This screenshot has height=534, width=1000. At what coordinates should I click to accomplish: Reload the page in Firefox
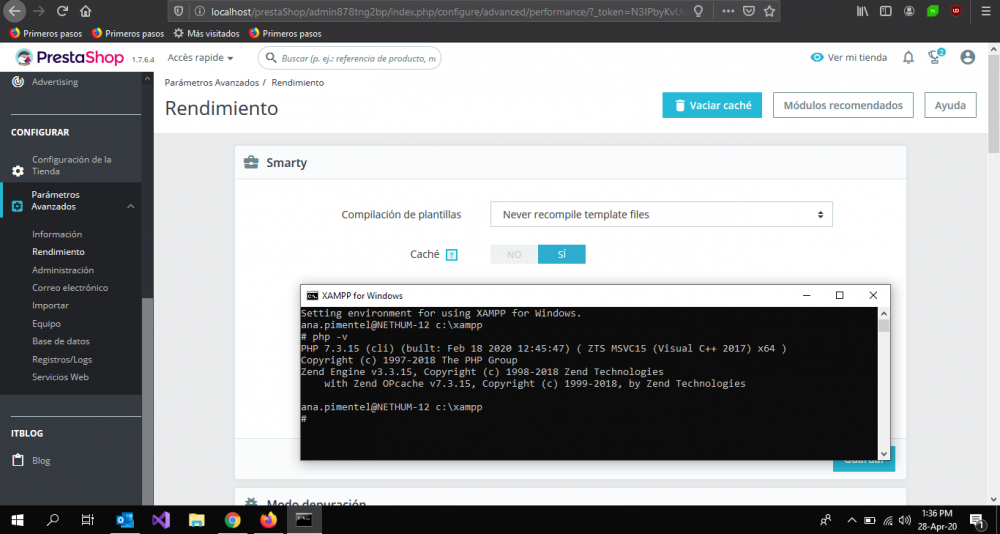[x=62, y=11]
